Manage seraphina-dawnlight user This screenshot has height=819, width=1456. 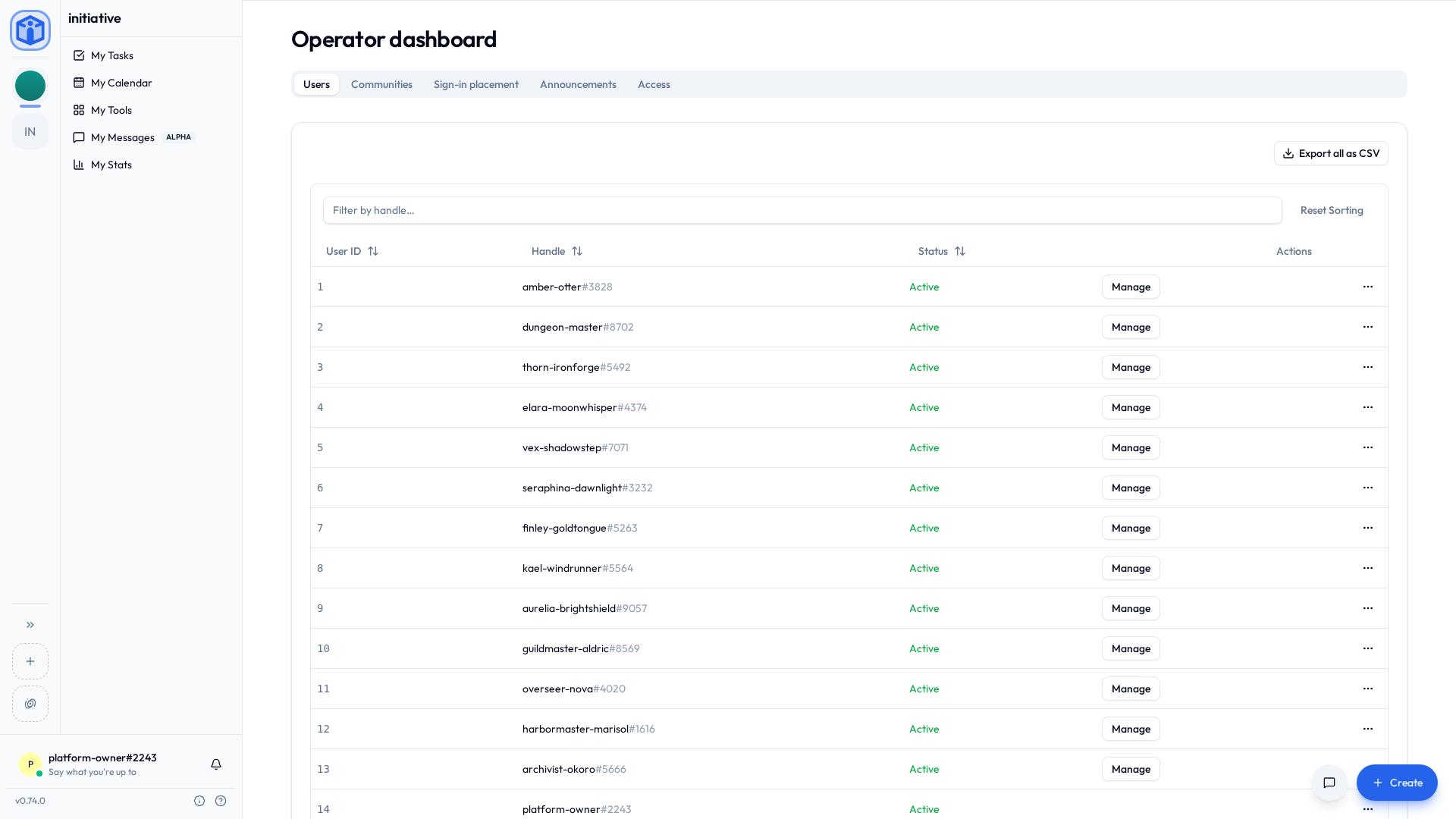tap(1131, 488)
